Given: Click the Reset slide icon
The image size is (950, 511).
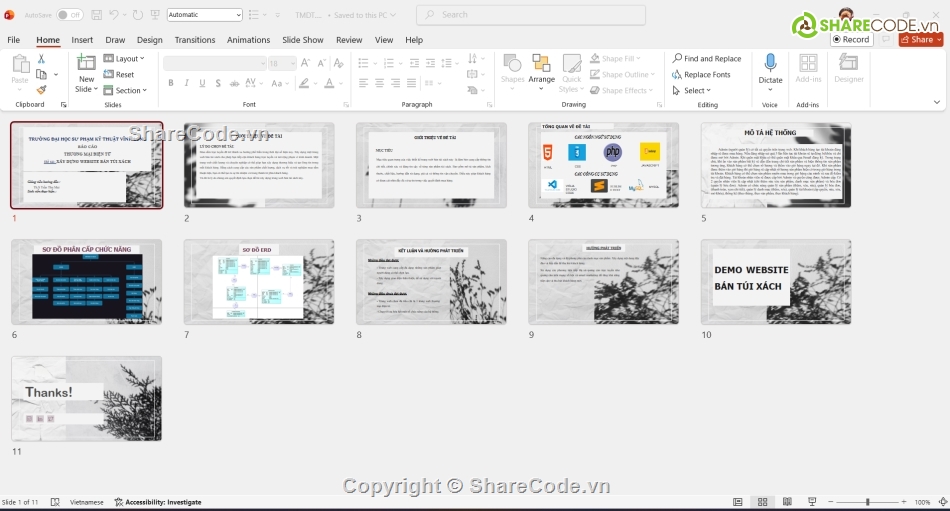Looking at the screenshot, I should coord(119,74).
